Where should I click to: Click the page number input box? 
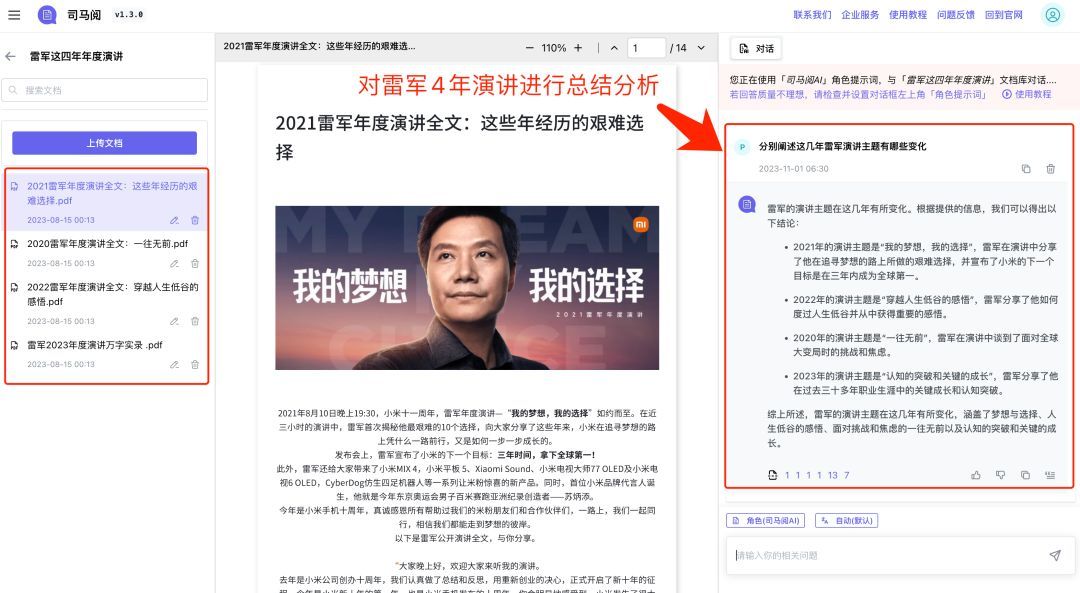(646, 48)
